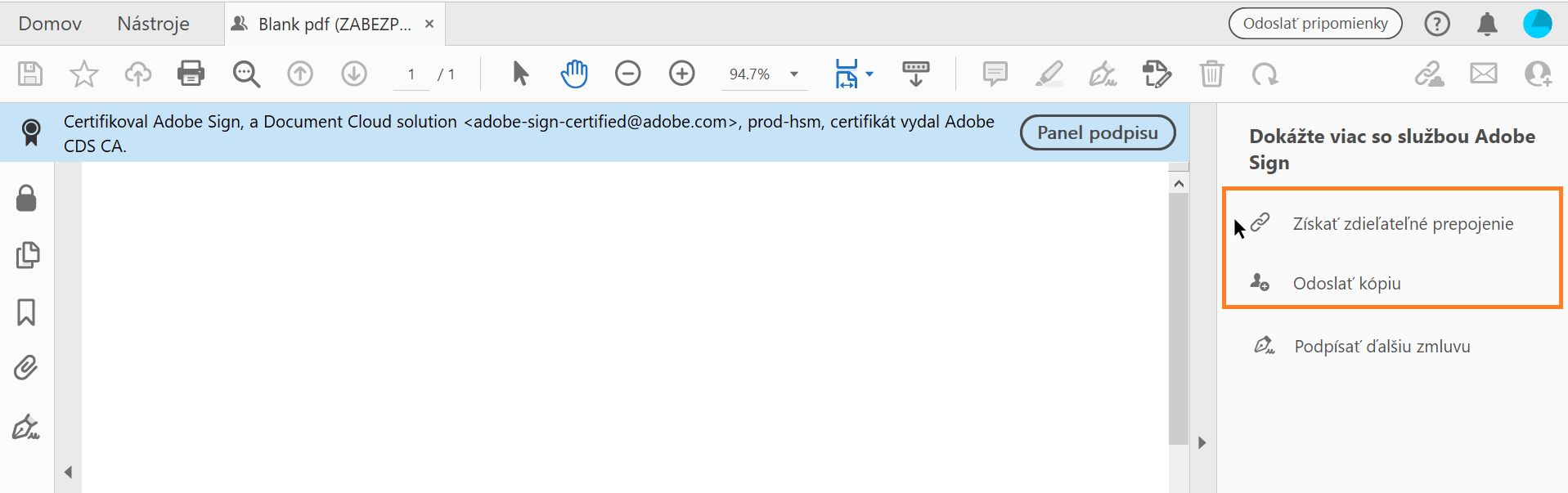Rotate page with circular arrow icon

1265,74
